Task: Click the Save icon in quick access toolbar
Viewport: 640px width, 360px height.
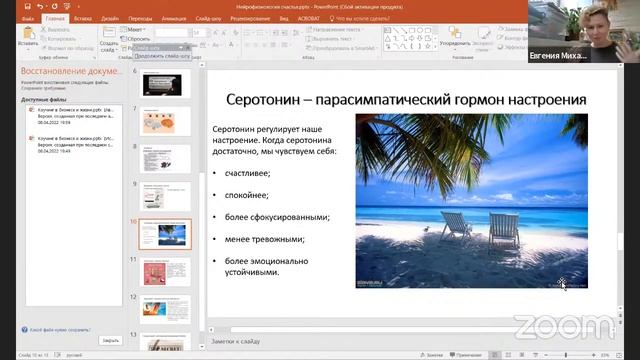Action: pyautogui.click(x=27, y=7)
